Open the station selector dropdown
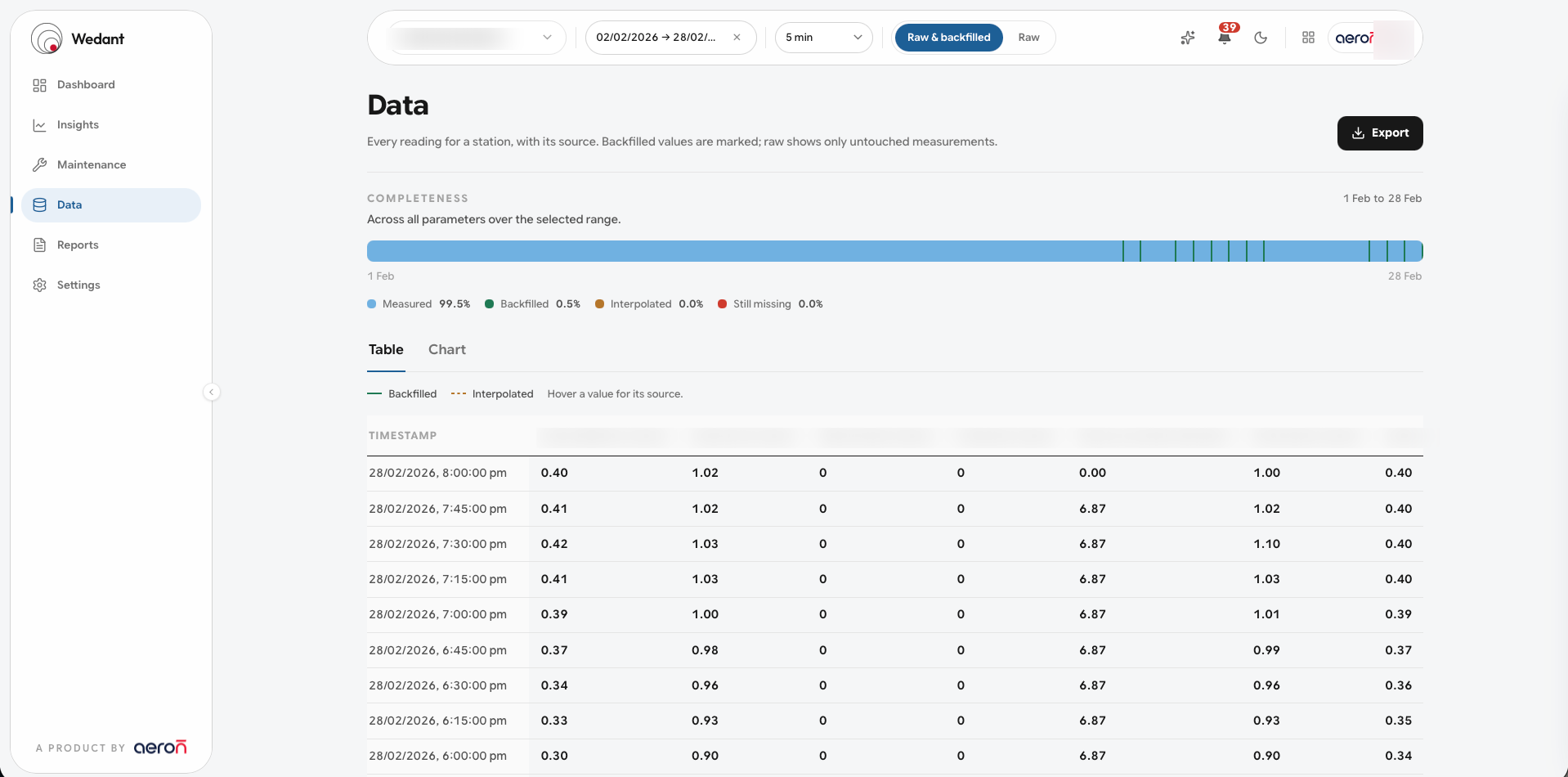The width and height of the screenshot is (1568, 777). tap(475, 38)
